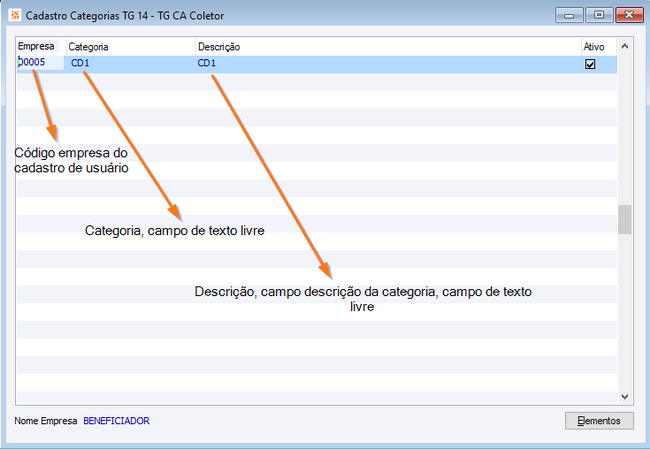The height and width of the screenshot is (449, 650).
Task: Click the Nome Empresa label
Action: (46, 421)
